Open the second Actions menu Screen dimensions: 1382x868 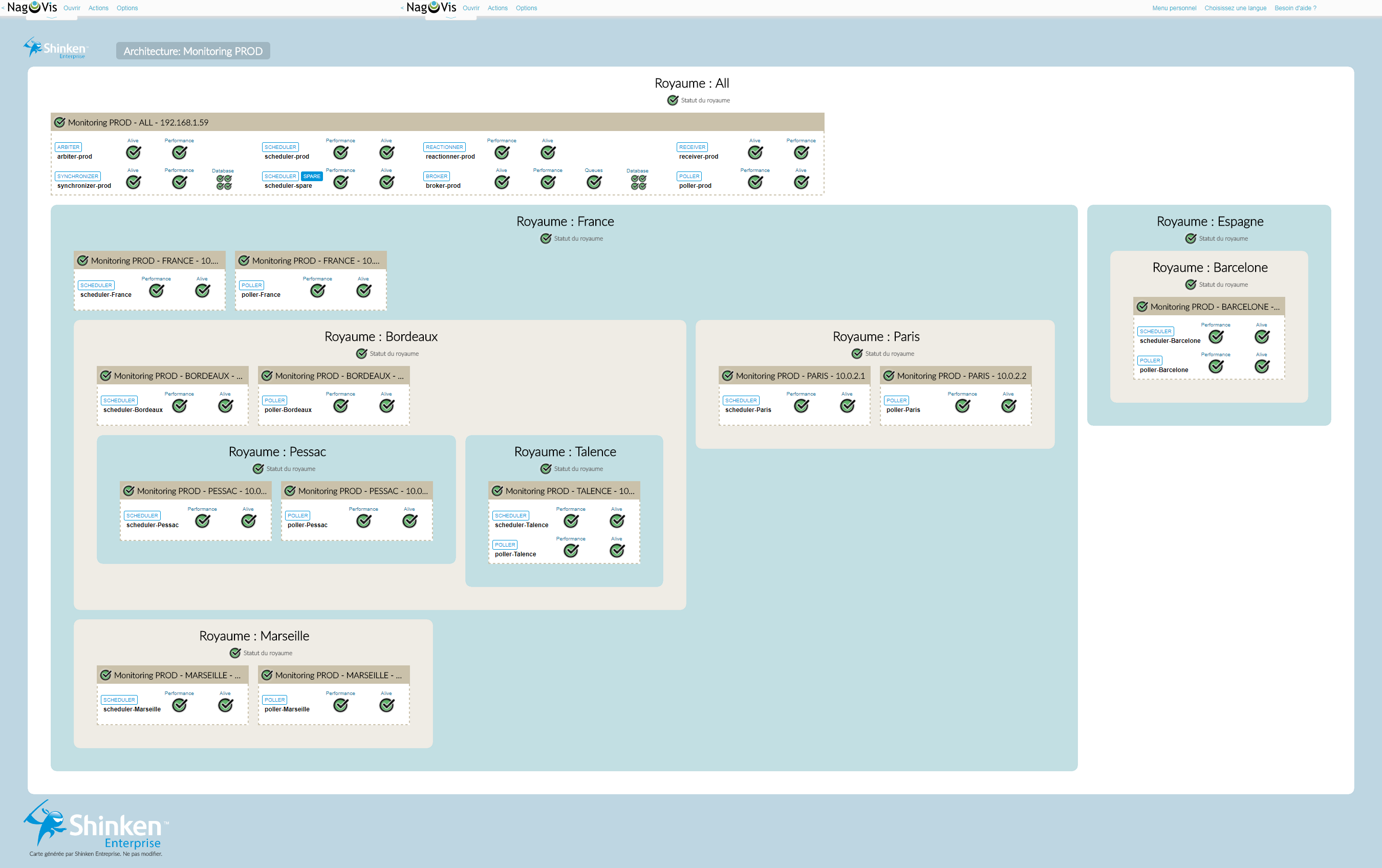[x=498, y=8]
